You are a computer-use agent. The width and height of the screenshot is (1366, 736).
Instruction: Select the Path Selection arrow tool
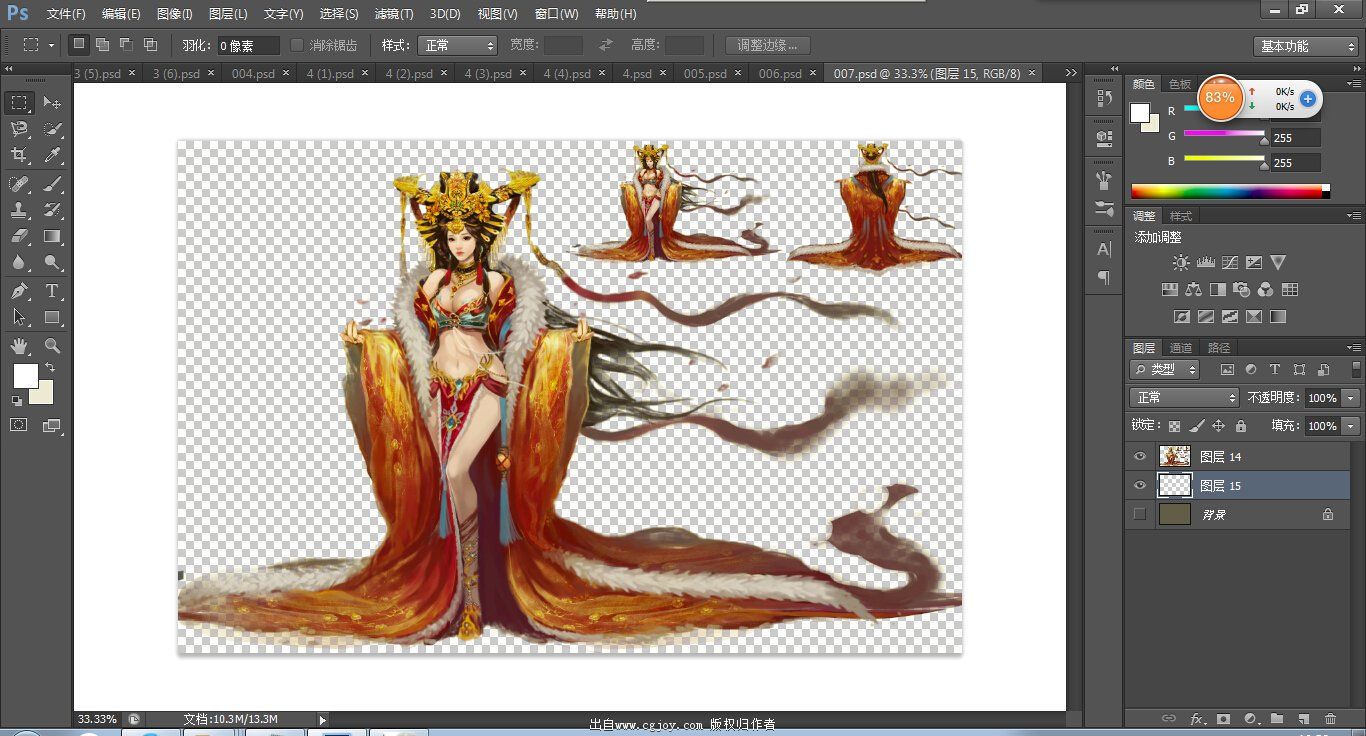[x=19, y=317]
